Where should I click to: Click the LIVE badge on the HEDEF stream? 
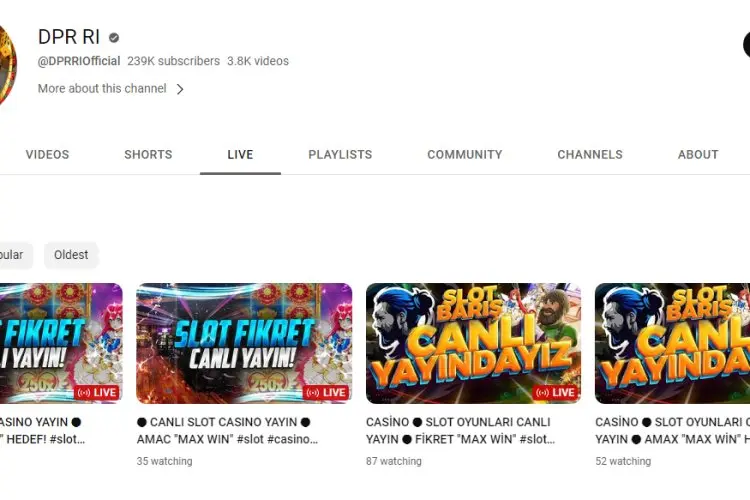97,393
